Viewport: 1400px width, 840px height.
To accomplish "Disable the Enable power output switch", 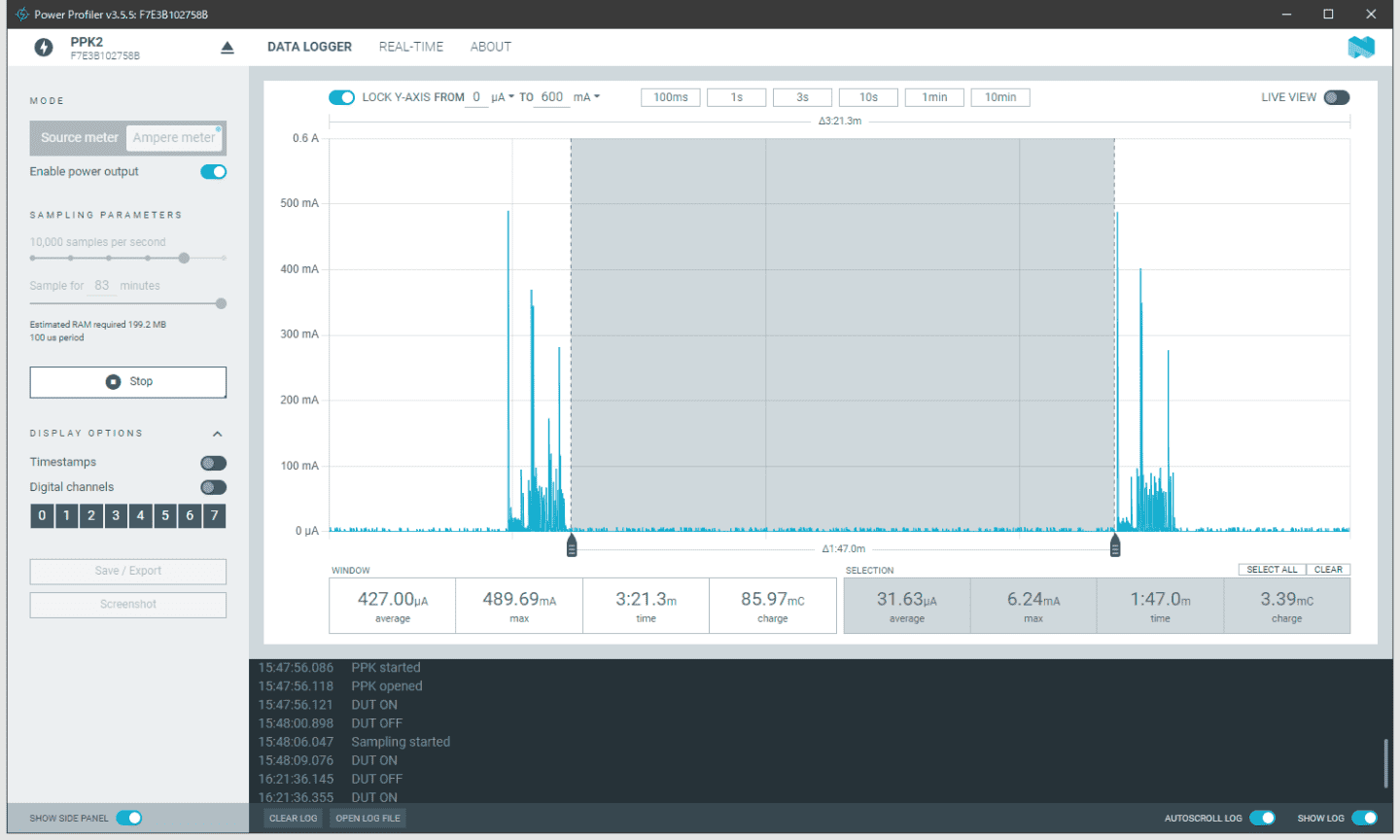I will (x=213, y=172).
